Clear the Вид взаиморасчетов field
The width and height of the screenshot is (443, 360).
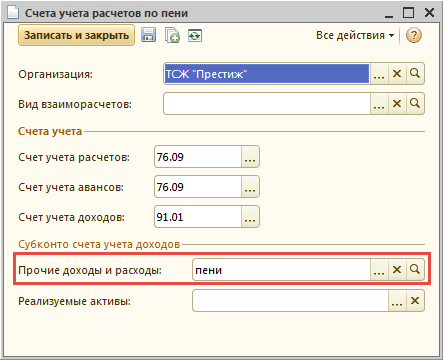tap(397, 104)
